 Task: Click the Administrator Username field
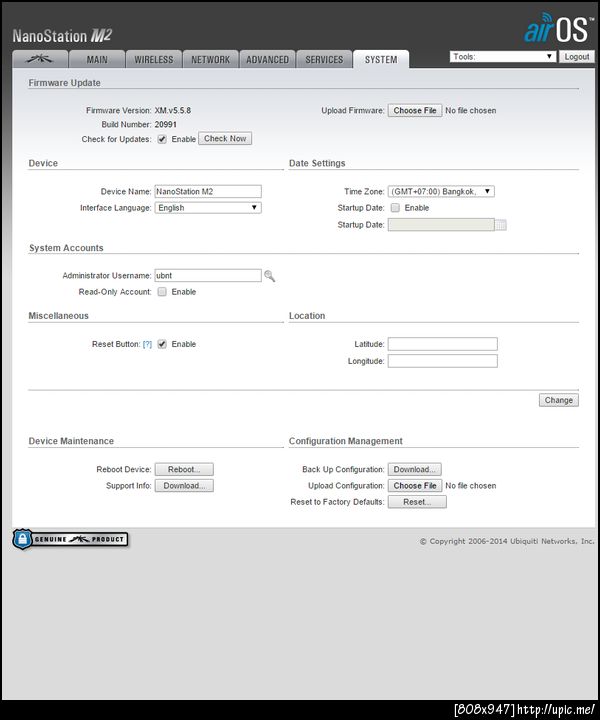[208, 276]
